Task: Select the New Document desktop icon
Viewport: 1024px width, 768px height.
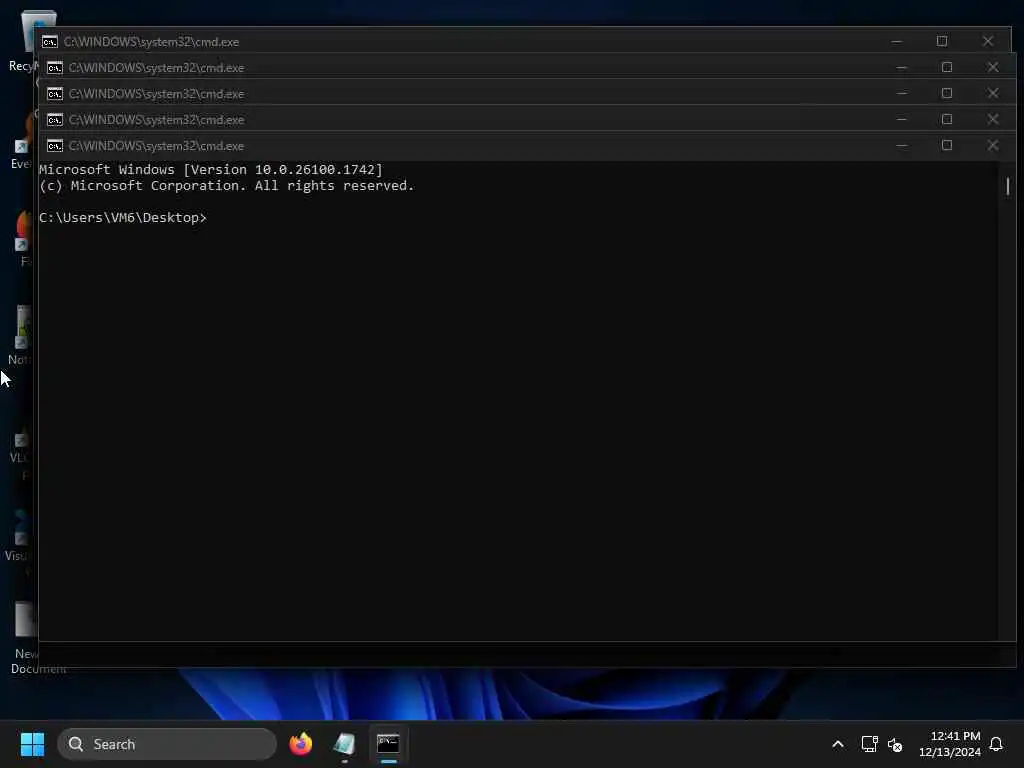Action: tap(26, 638)
